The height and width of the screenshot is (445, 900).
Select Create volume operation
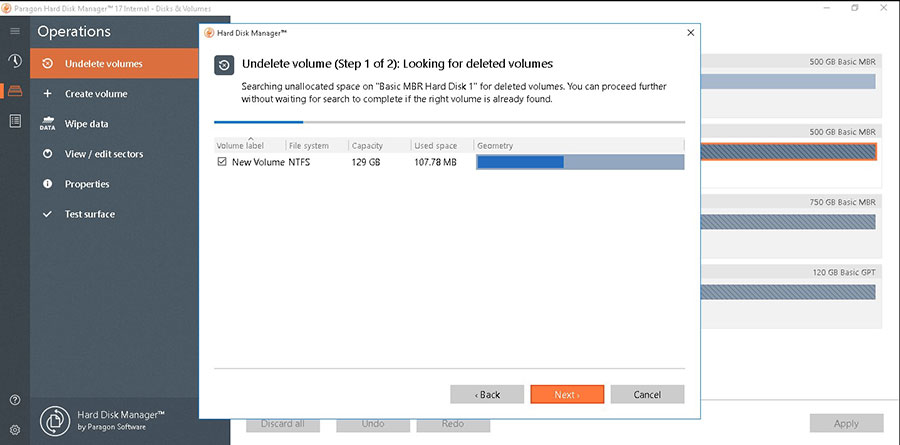pos(114,94)
